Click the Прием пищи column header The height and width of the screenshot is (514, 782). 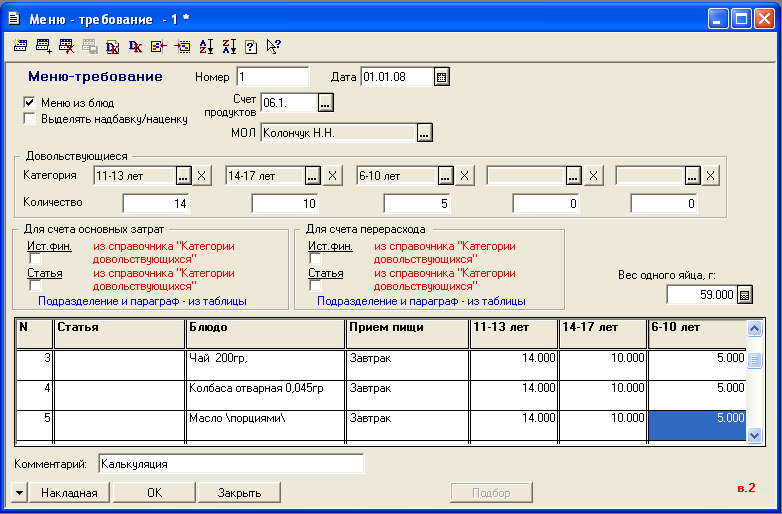pos(407,333)
